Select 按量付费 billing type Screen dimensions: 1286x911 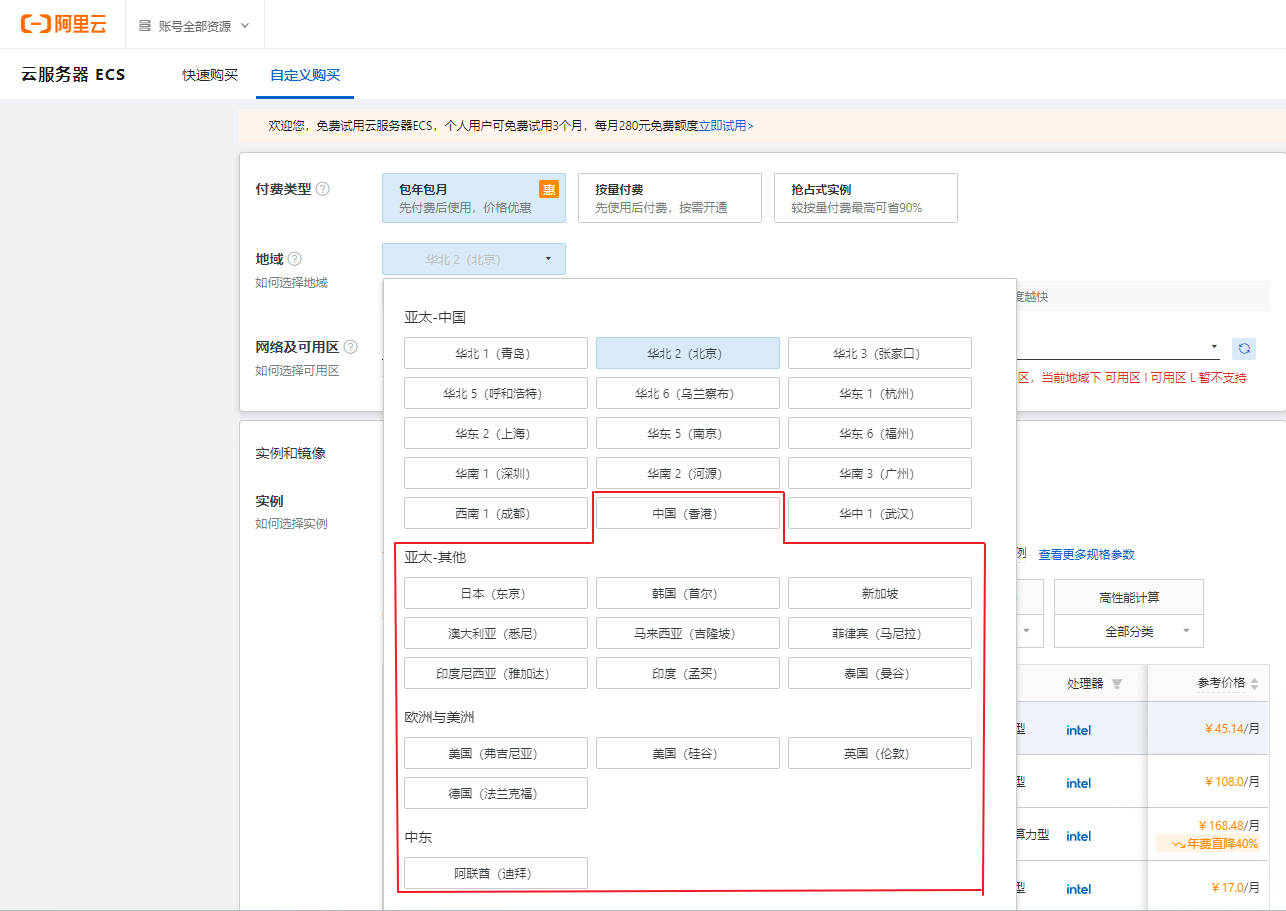pyautogui.click(x=670, y=198)
